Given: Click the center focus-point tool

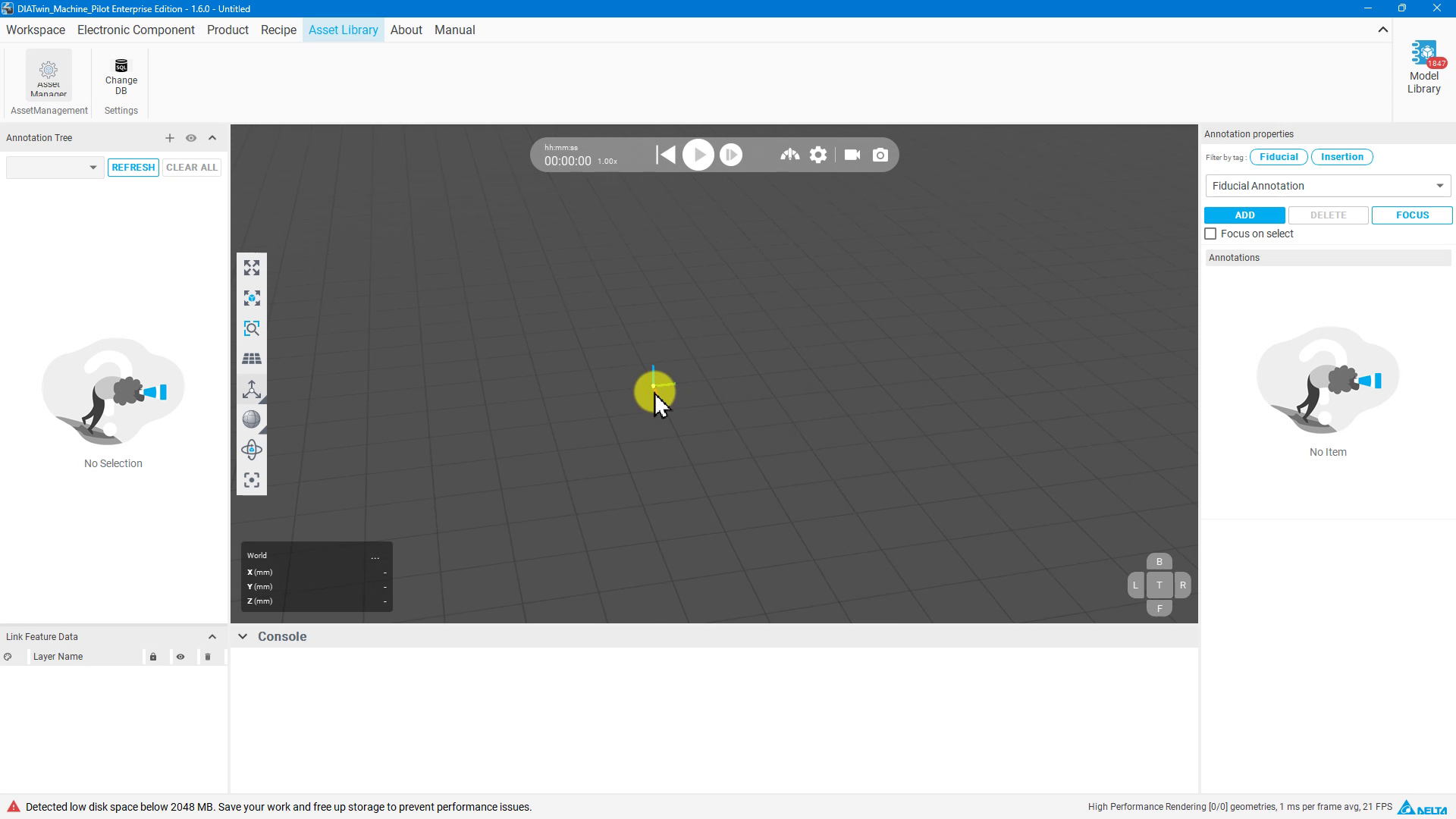Looking at the screenshot, I should 252,480.
